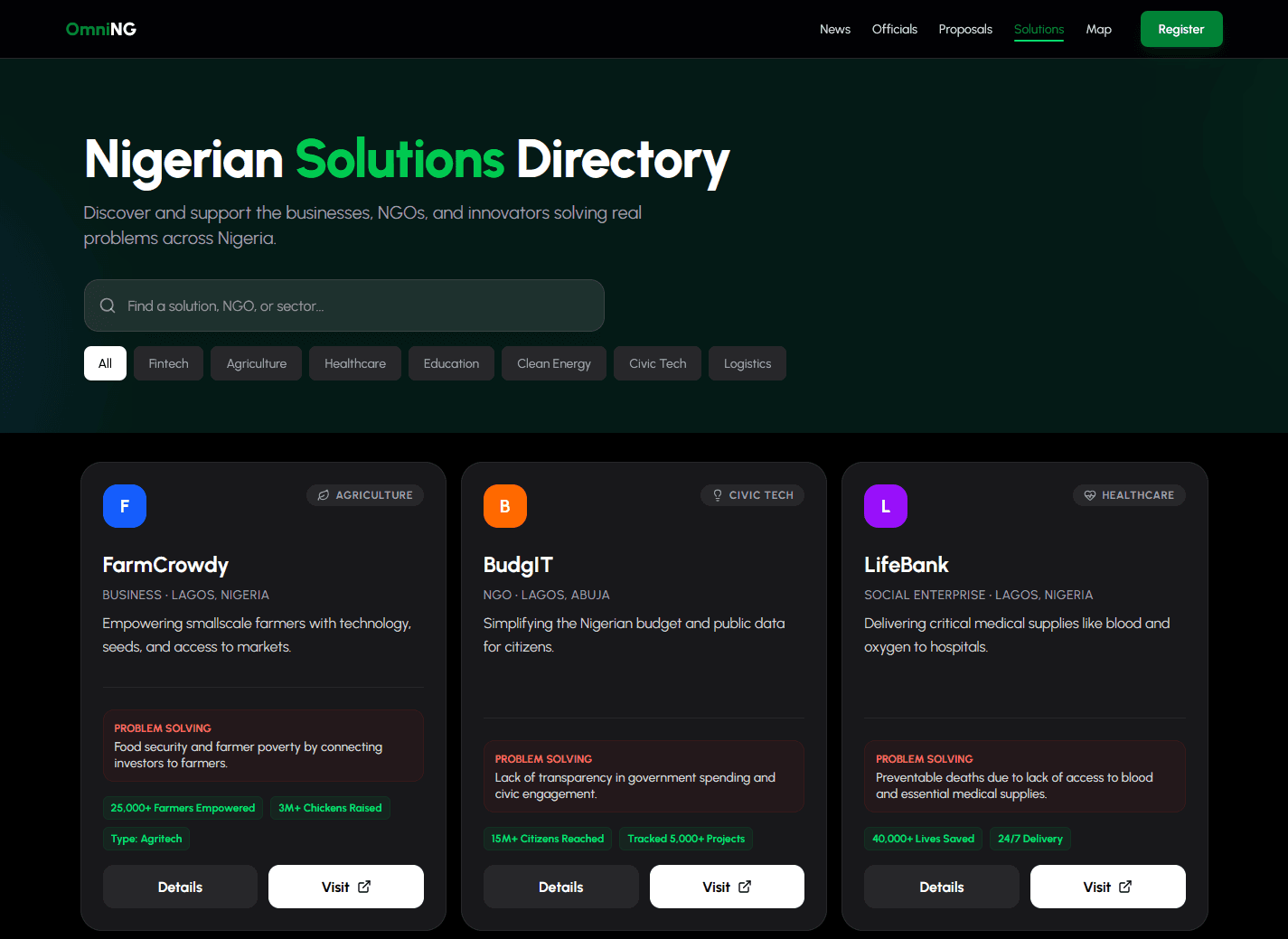Click the heart icon on Healthcare badge
Image resolution: width=1288 pixels, height=939 pixels.
click(x=1090, y=495)
